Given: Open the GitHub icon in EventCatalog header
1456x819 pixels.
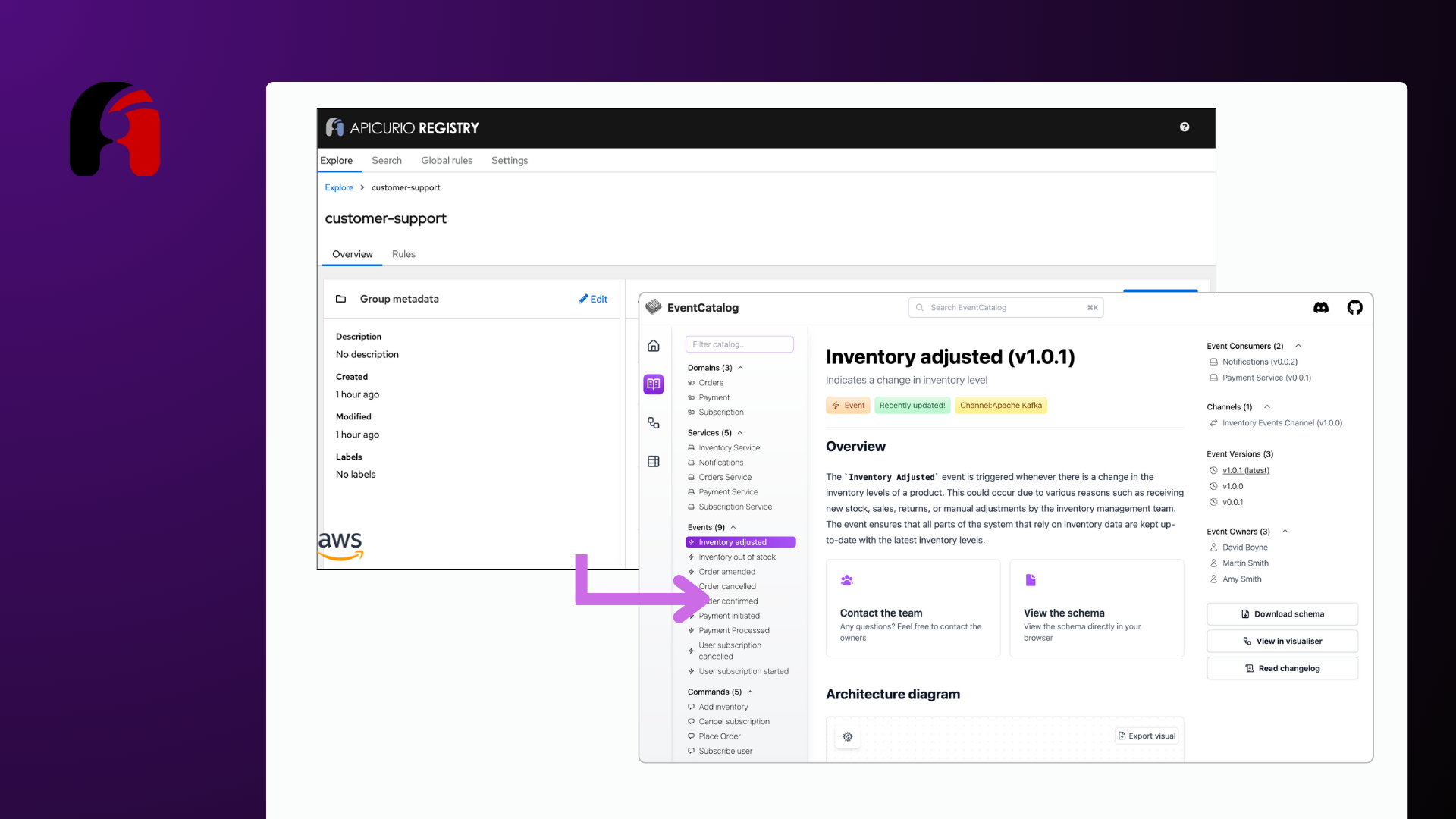Looking at the screenshot, I should [1355, 308].
